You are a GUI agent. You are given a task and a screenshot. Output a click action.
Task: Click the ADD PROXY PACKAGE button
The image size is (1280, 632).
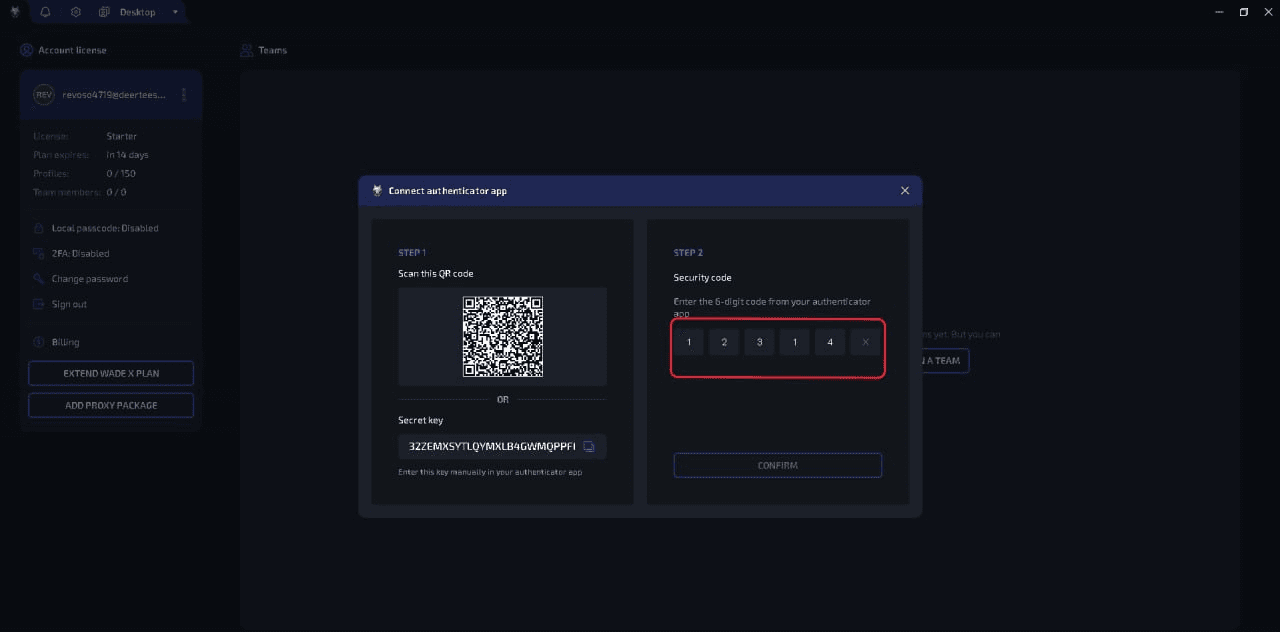111,405
